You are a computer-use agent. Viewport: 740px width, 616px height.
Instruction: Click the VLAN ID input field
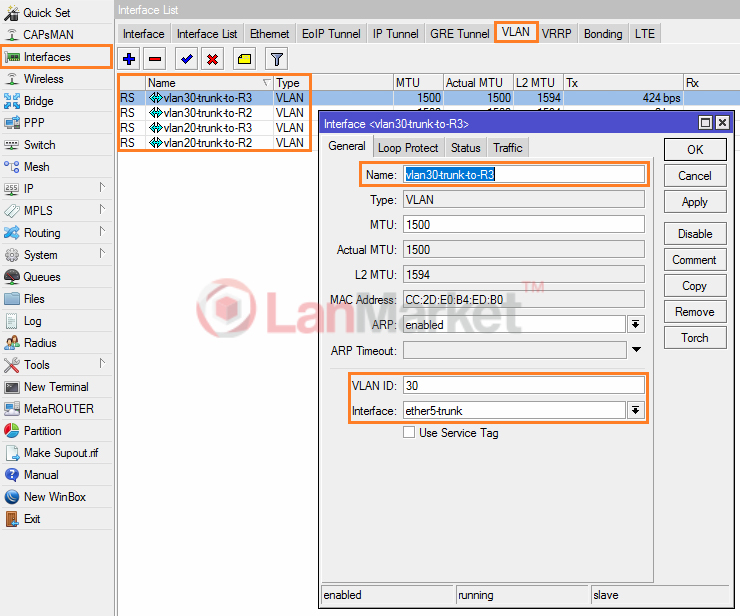click(x=523, y=385)
